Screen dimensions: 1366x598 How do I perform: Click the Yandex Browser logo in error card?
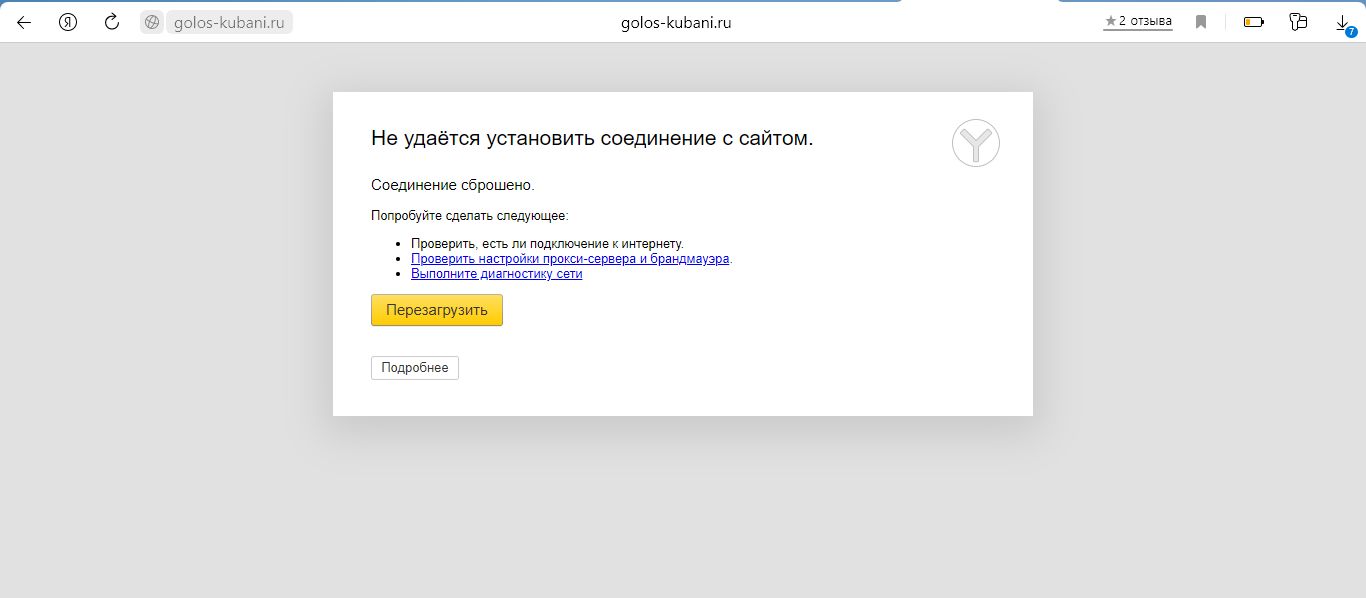[975, 143]
